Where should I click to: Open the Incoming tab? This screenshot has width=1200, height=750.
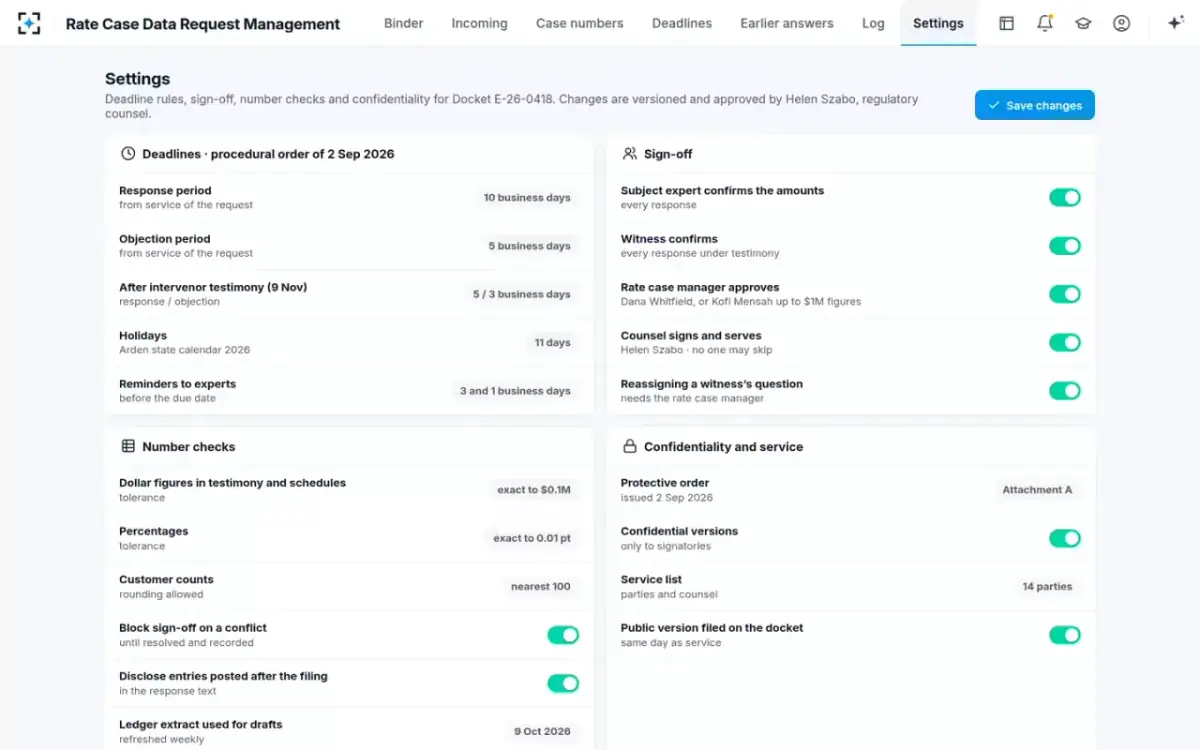tap(479, 23)
